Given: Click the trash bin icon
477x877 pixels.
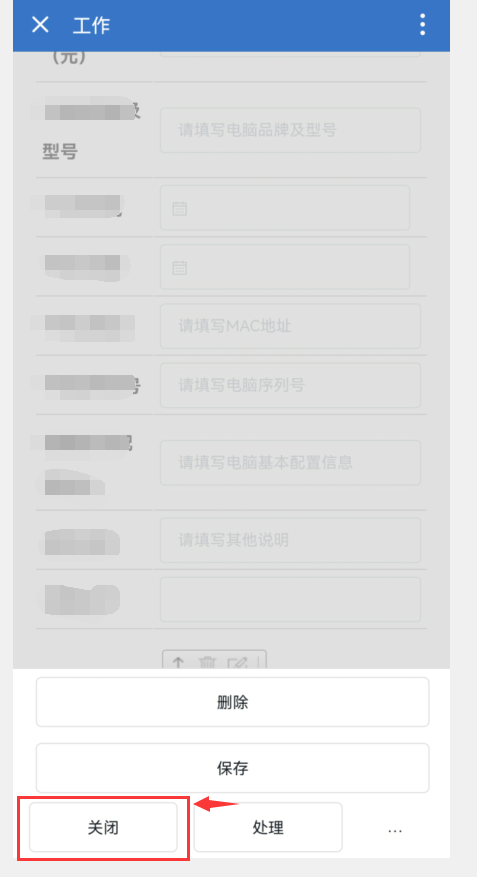Looking at the screenshot, I should [207, 662].
